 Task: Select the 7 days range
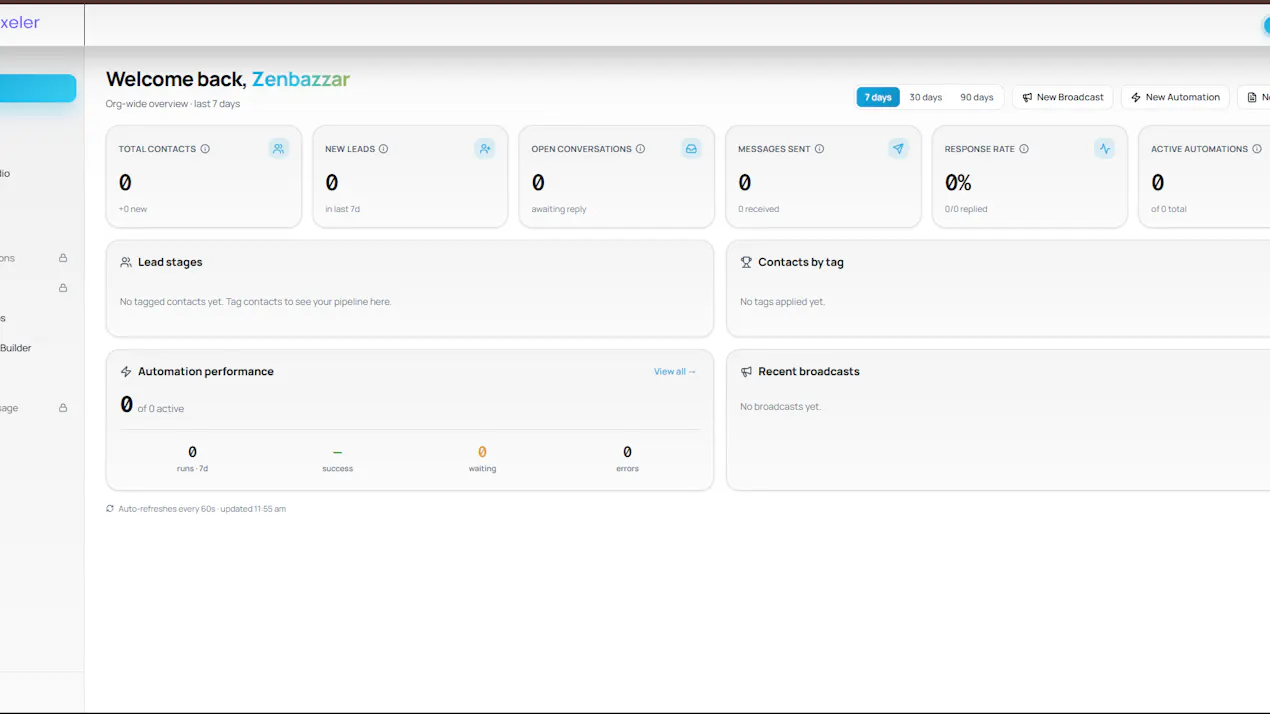point(878,97)
